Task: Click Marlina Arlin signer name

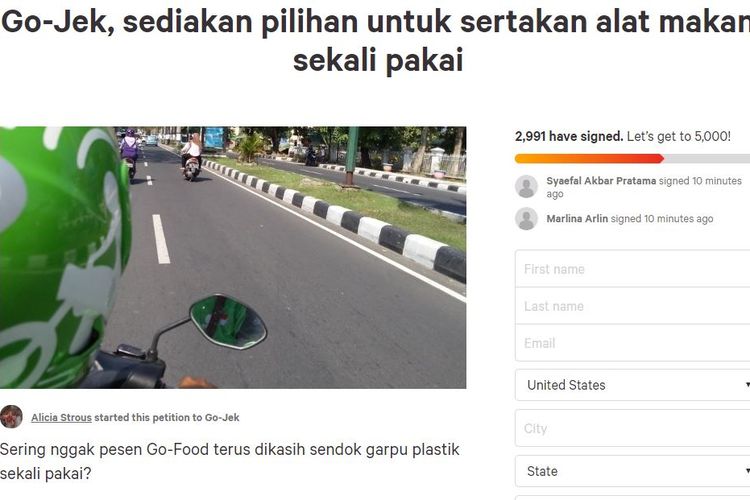Action: pos(577,219)
